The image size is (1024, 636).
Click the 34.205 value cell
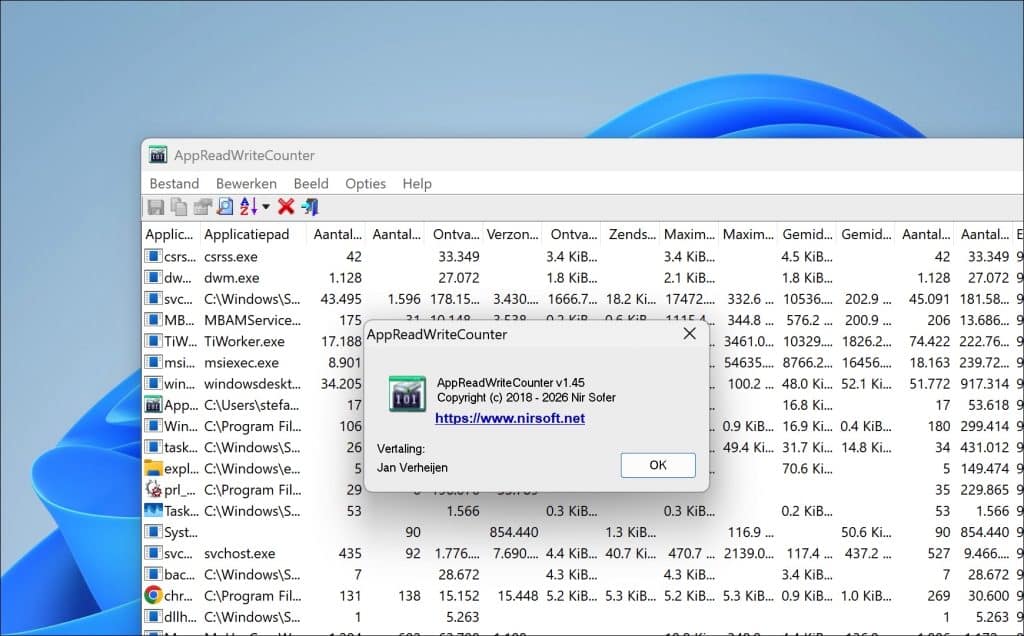341,383
